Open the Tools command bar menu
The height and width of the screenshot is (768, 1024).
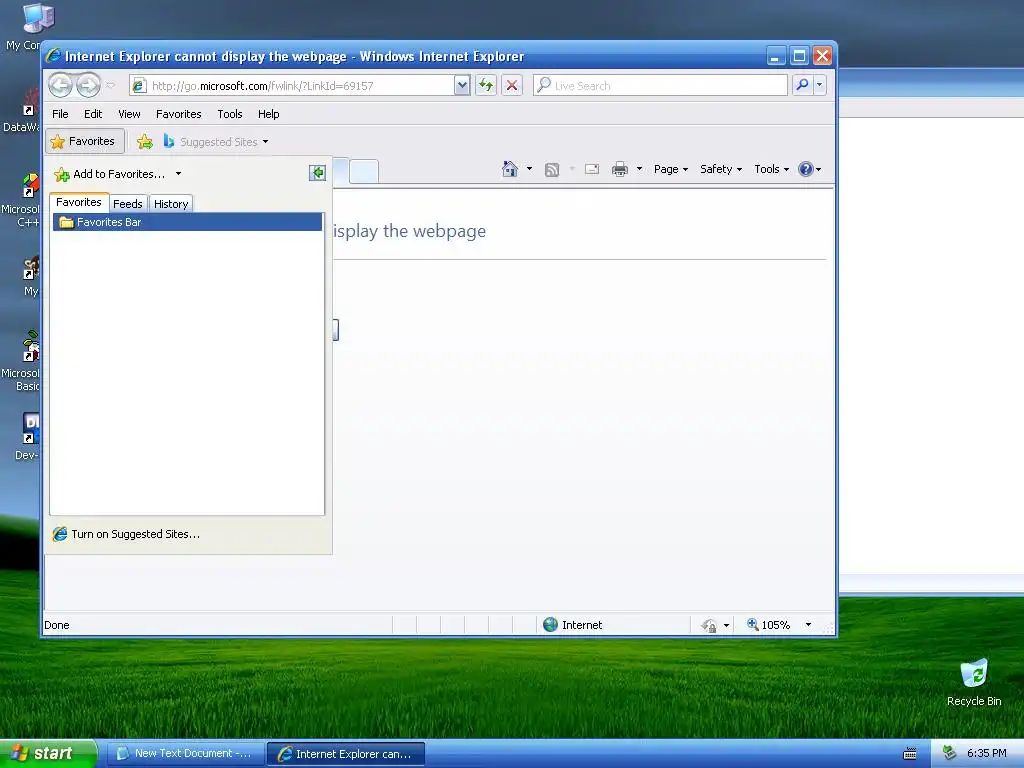click(x=771, y=169)
